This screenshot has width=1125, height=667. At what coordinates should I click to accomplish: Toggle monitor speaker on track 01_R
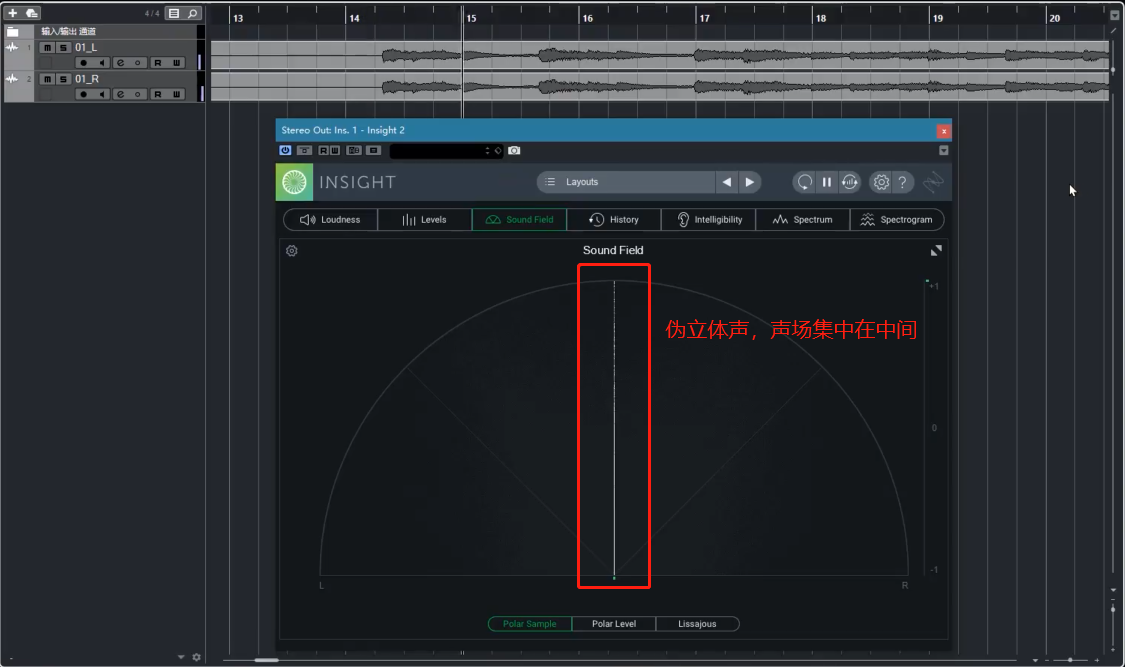tap(102, 94)
